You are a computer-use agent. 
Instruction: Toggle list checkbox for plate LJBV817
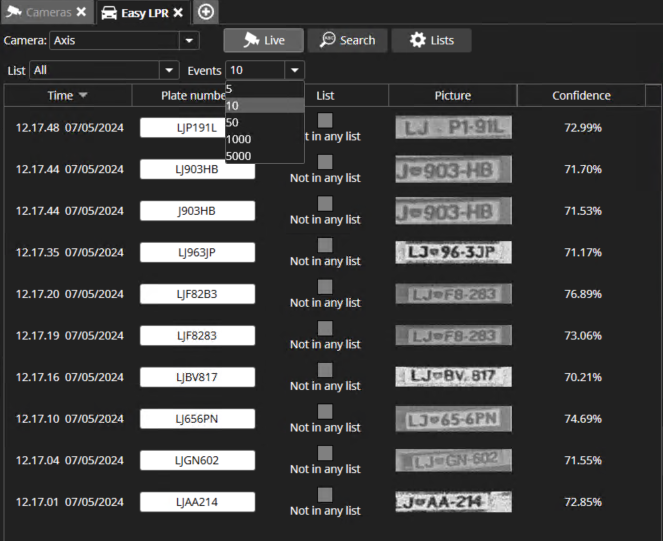[x=325, y=370]
